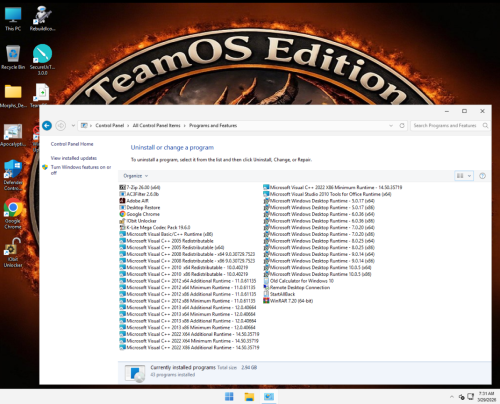Screen dimensions: 500x404
Task: Select the AC3Filter 2.6.0b icon
Action: coord(122,194)
